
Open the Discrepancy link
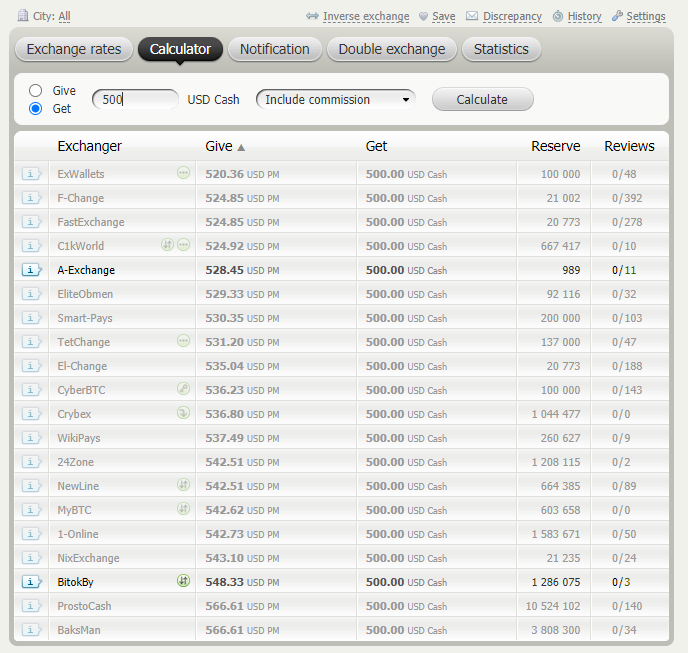tap(512, 16)
